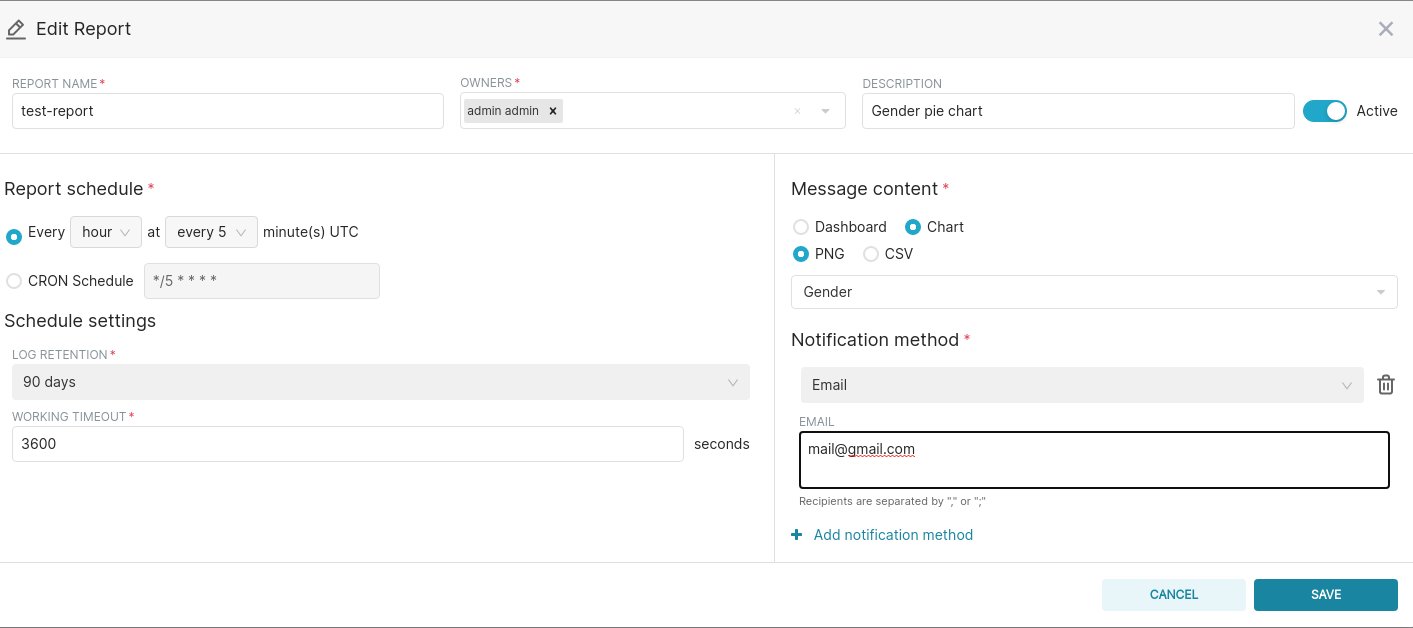Expand the Email notification method dropdown
1413x628 pixels.
(1082, 385)
